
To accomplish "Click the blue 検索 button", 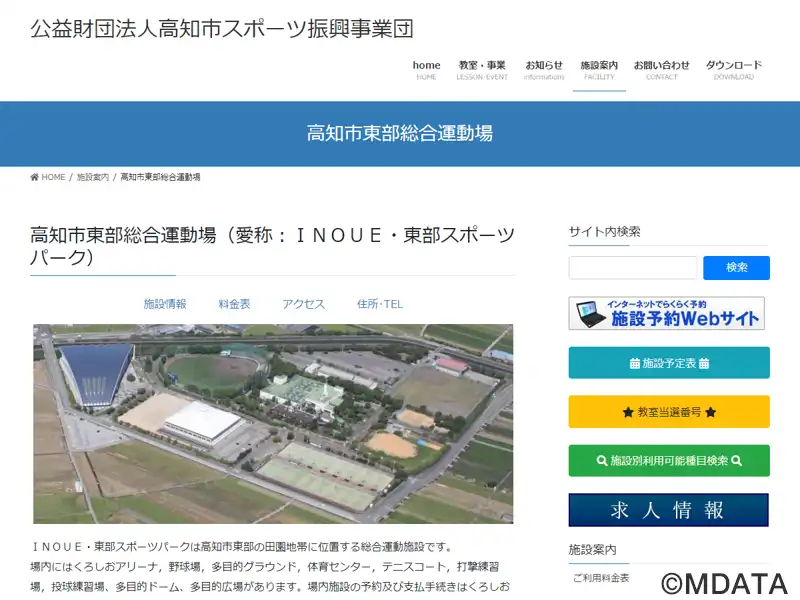I will point(736,268).
